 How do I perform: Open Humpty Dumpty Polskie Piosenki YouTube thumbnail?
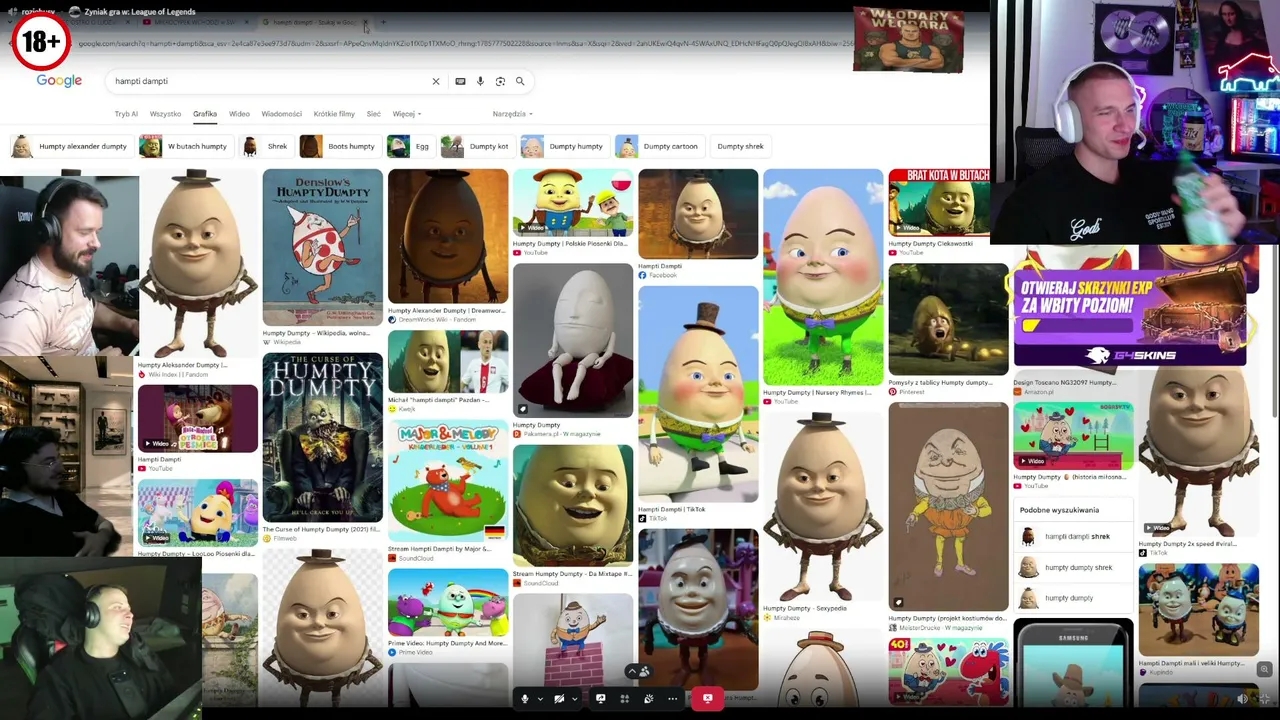(573, 203)
